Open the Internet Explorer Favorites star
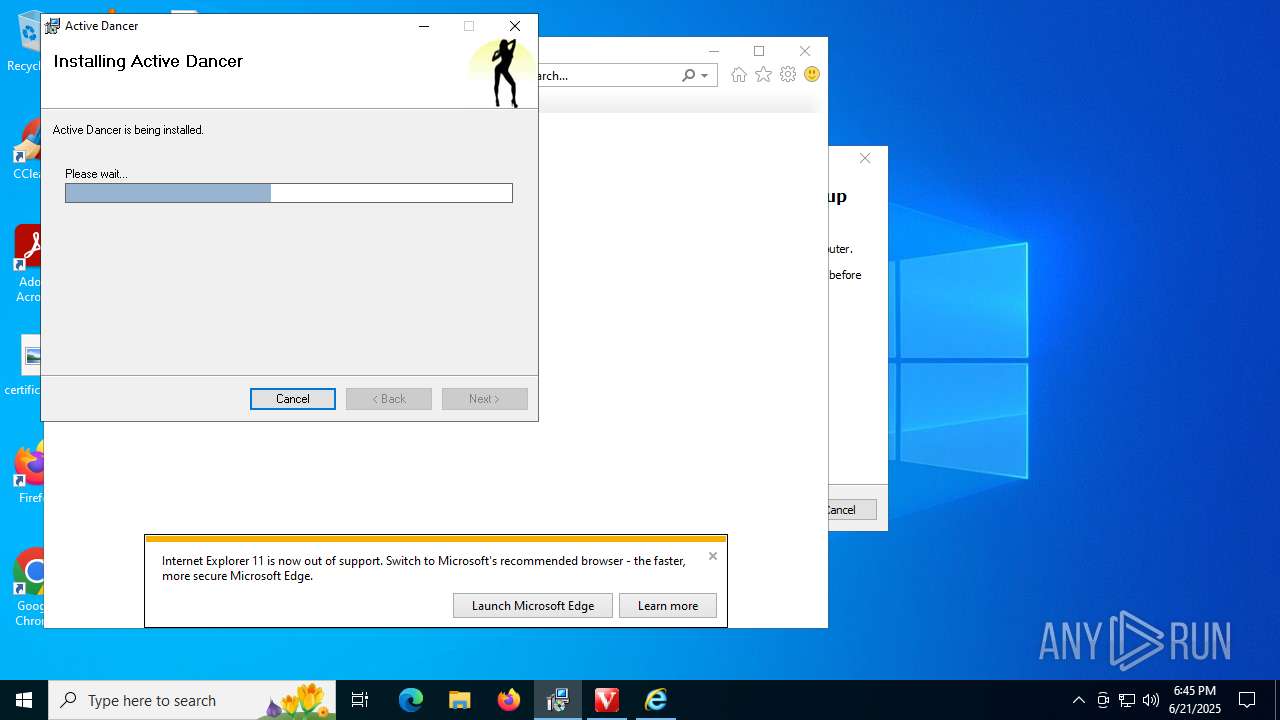Viewport: 1280px width, 720px height. coord(763,75)
